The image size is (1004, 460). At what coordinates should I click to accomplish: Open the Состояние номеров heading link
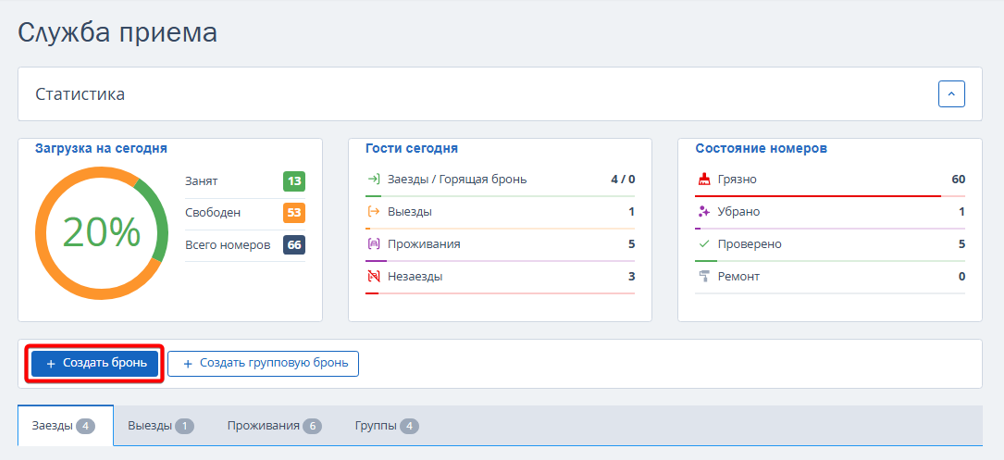pyautogui.click(x=760, y=148)
